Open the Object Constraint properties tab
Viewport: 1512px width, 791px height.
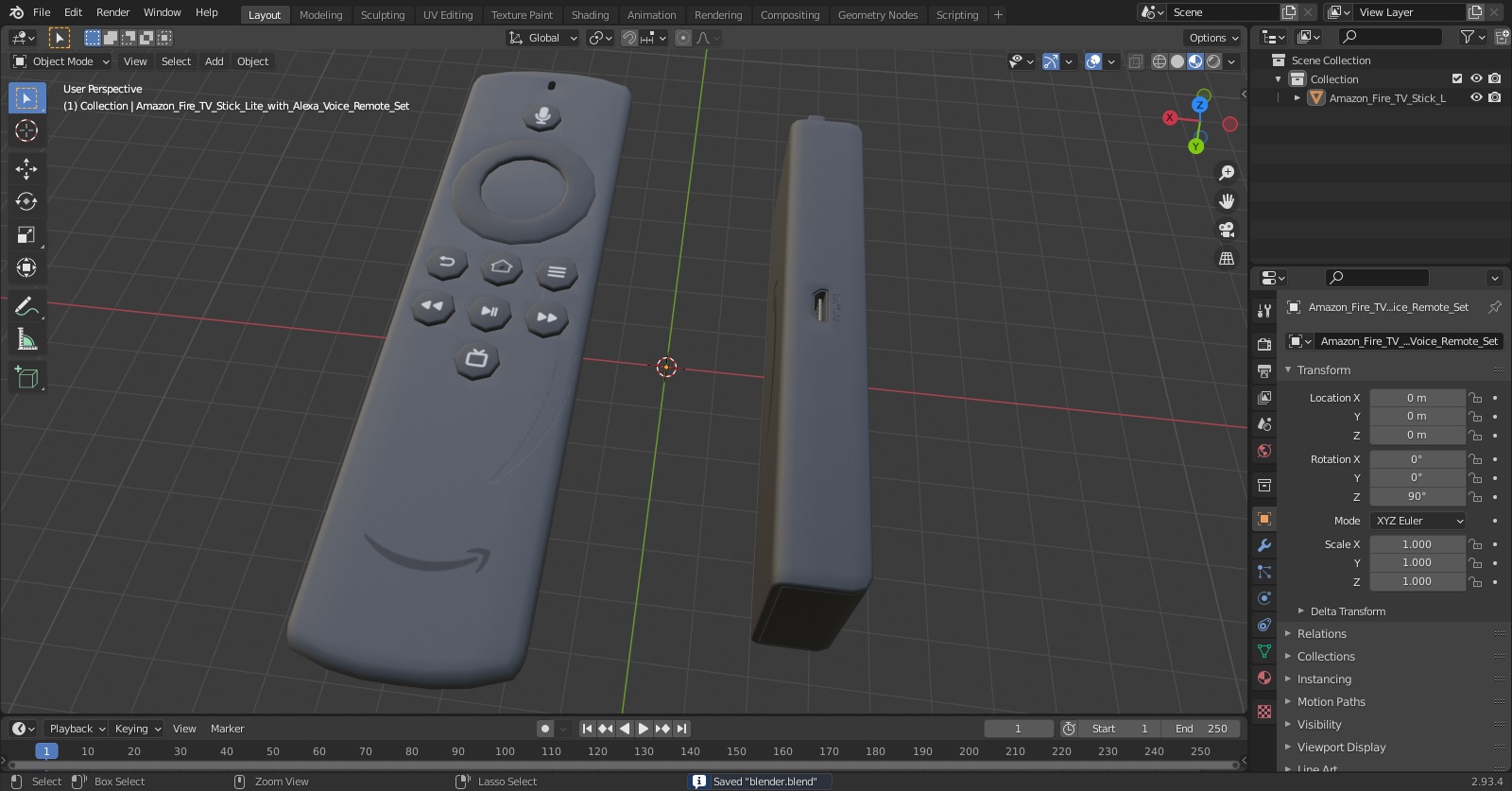pyautogui.click(x=1264, y=625)
